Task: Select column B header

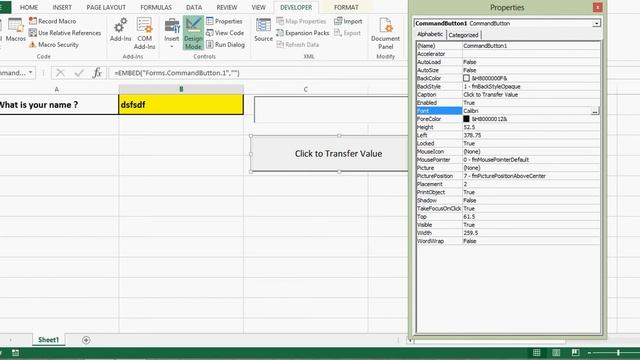Action: point(181,89)
